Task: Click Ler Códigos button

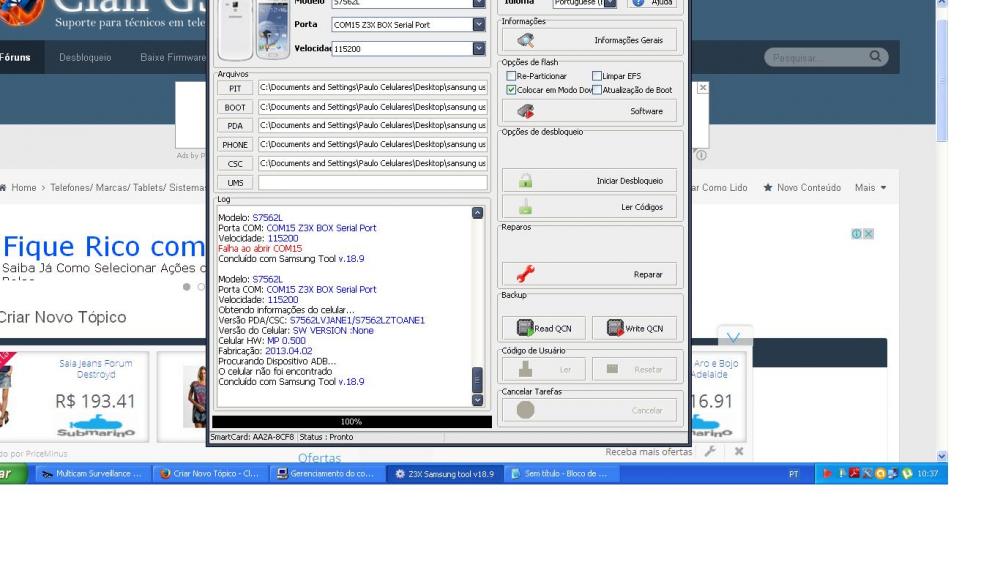Action: tap(589, 207)
